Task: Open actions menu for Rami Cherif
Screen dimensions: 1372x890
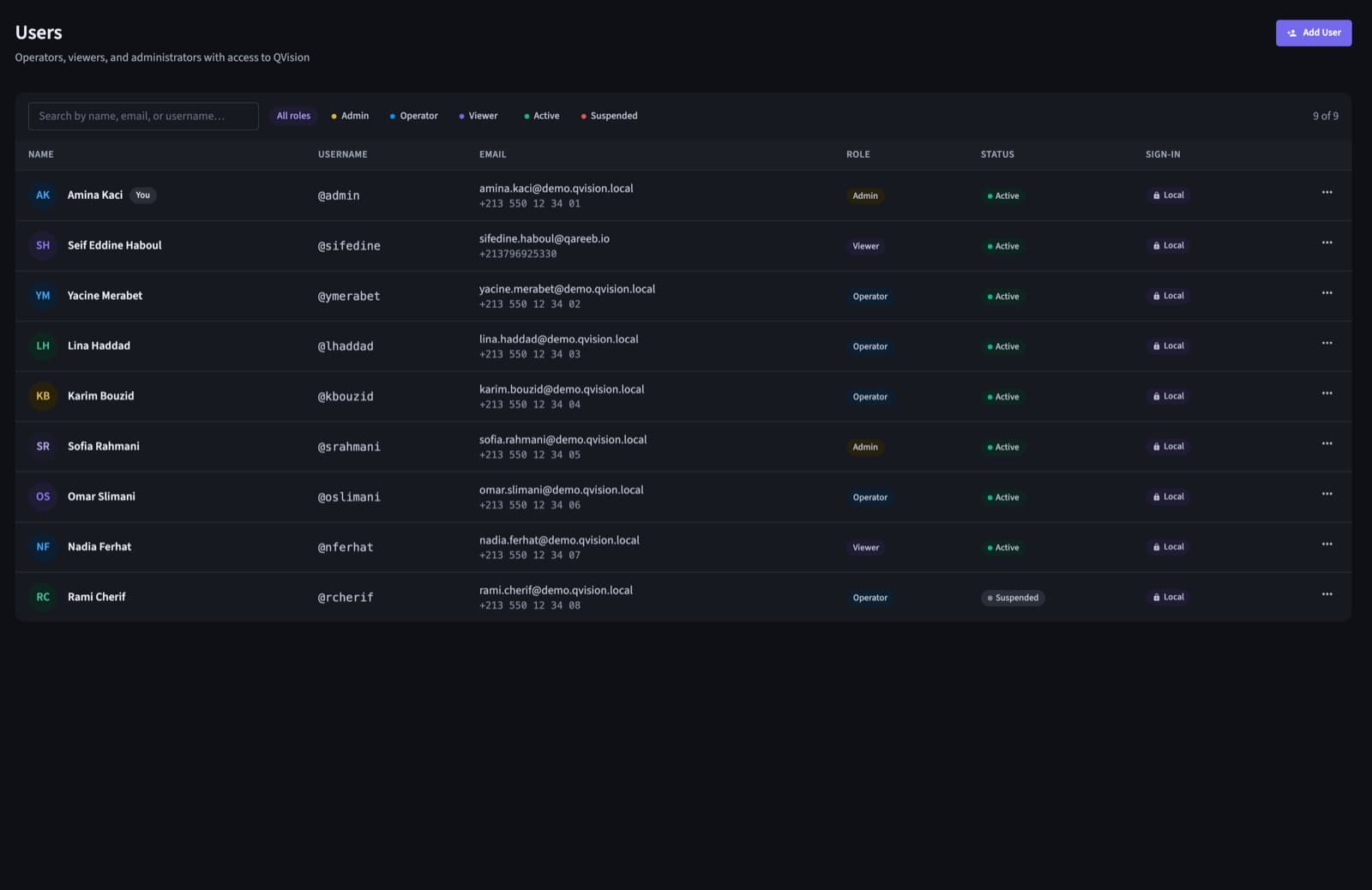Action: [x=1327, y=594]
